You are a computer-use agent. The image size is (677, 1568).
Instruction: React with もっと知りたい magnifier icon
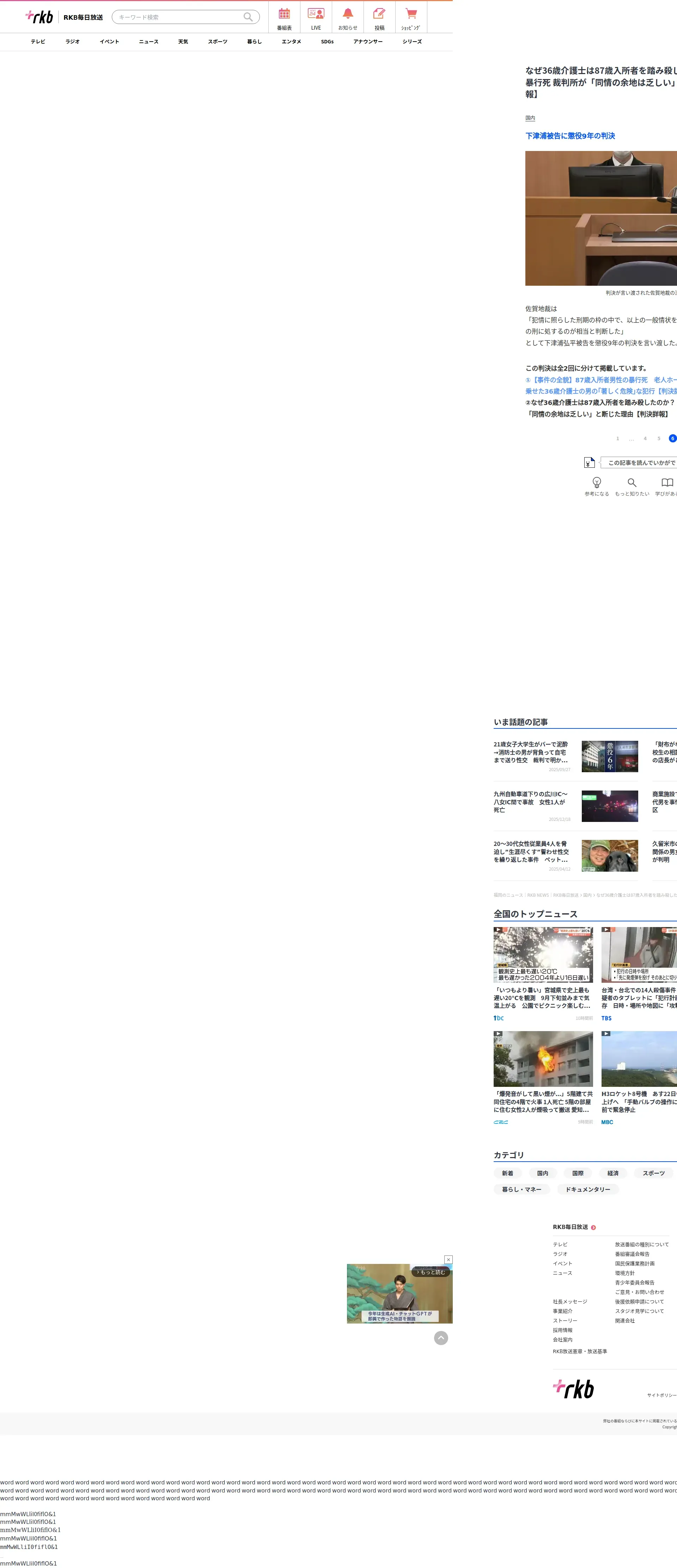(x=632, y=485)
